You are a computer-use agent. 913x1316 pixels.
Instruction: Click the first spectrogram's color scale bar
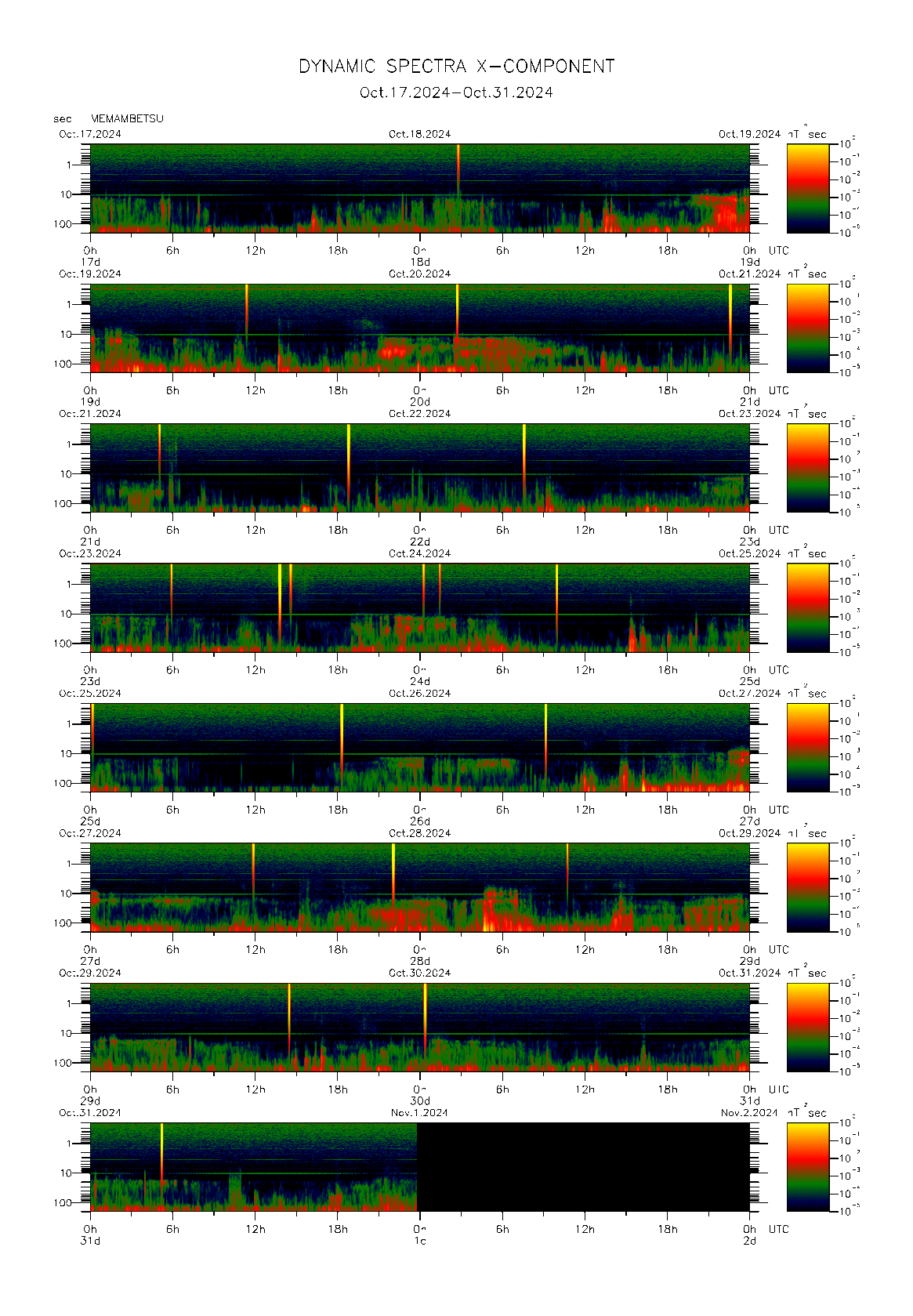point(807,187)
